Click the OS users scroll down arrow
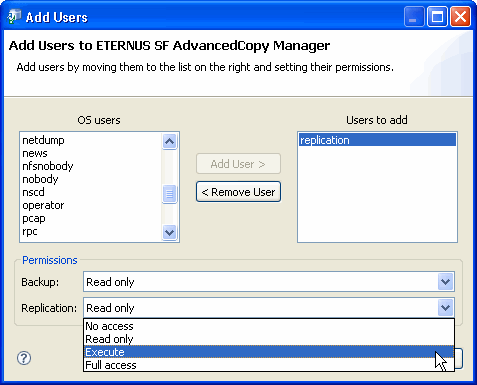Screen dimensions: 477x385 [169, 232]
